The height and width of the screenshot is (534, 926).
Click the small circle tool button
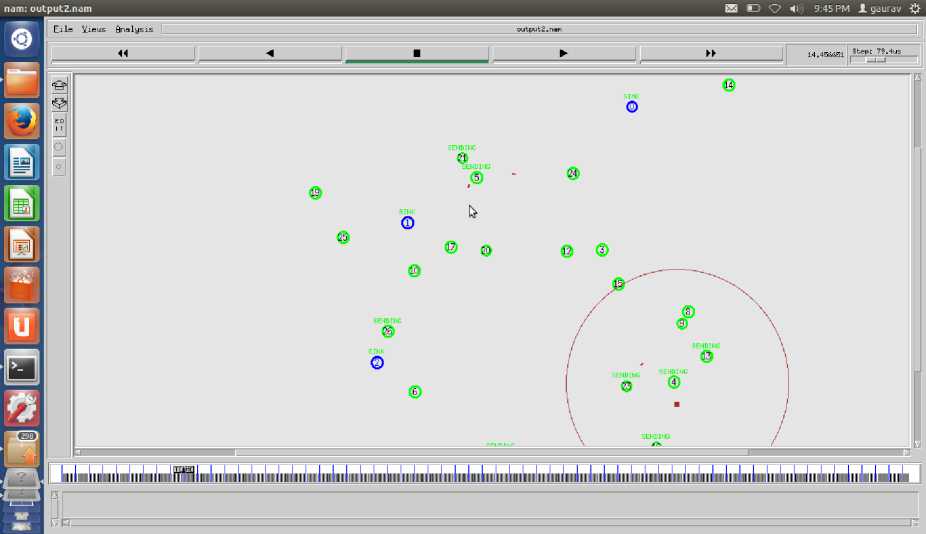(x=58, y=167)
